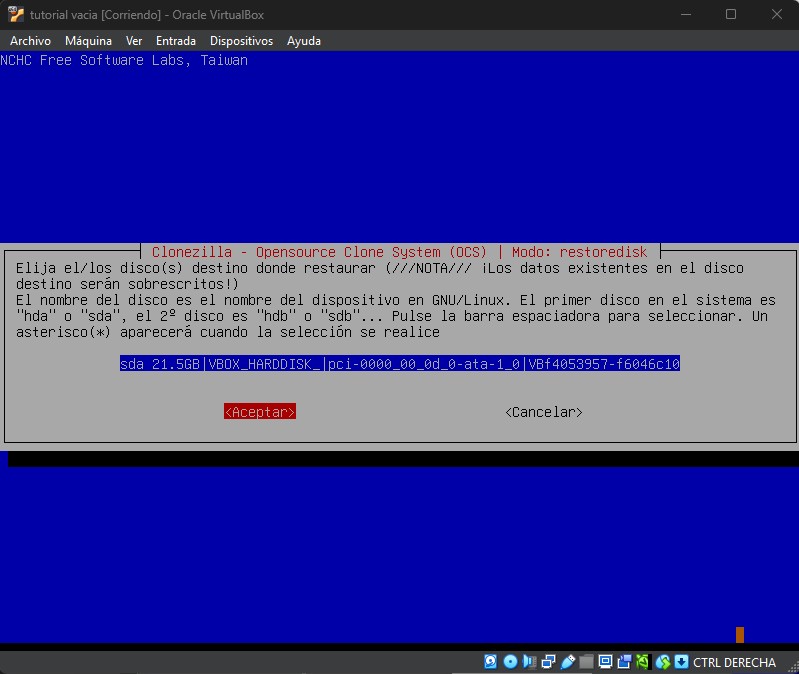This screenshot has height=674, width=799.
Task: Select the sda 21.5GB VBOX_HARDDISK entry
Action: (400, 364)
